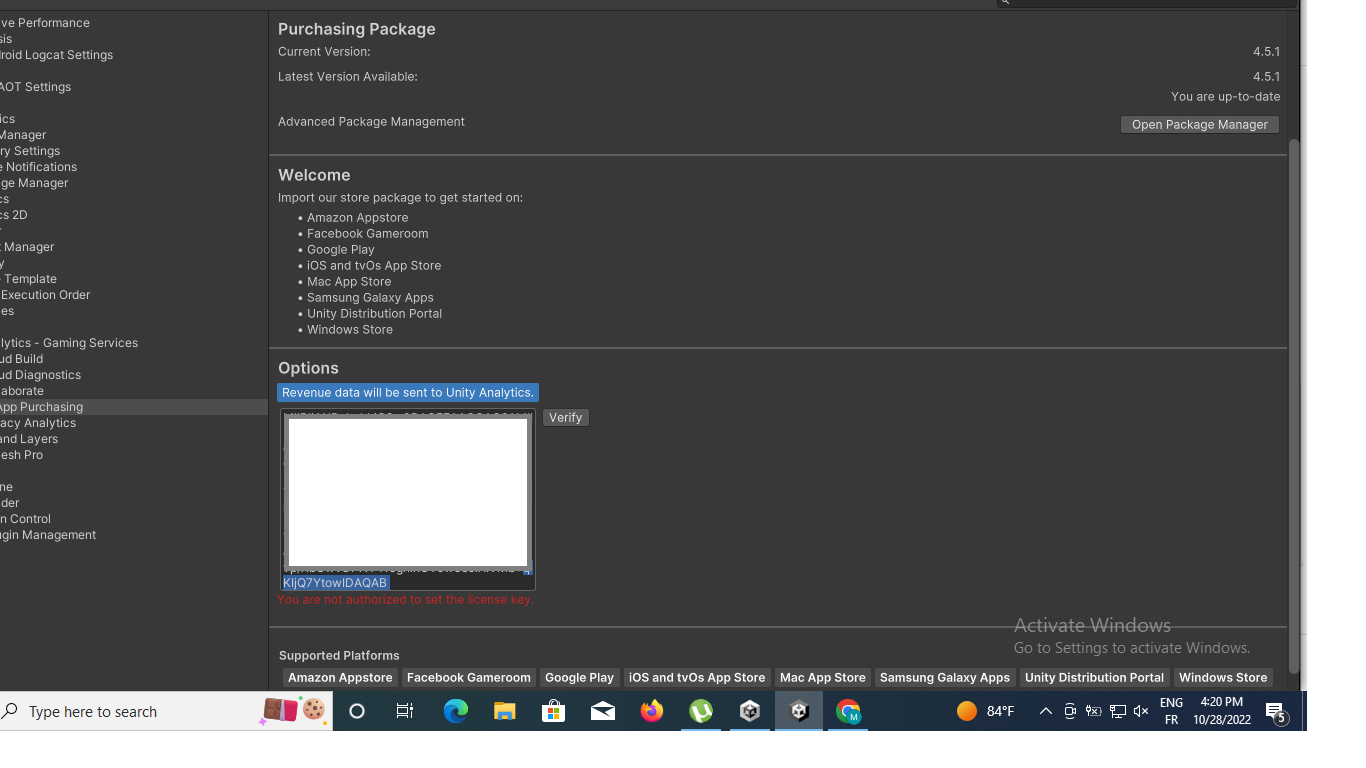Viewport: 1366px width, 768px height.
Task: Select Mobile Notifications settings entry
Action: [x=38, y=167]
